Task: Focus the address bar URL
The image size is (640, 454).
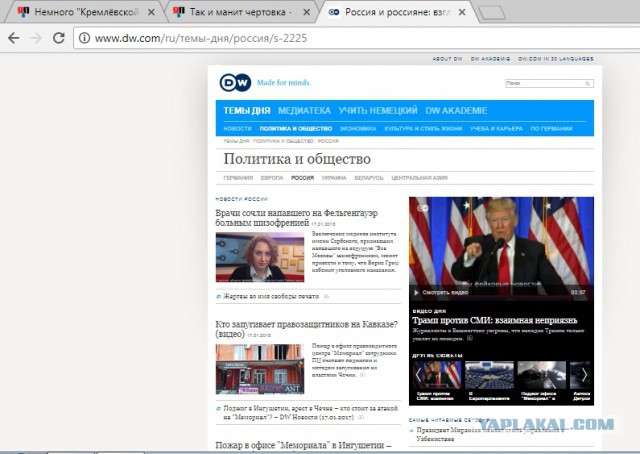Action: (200, 38)
